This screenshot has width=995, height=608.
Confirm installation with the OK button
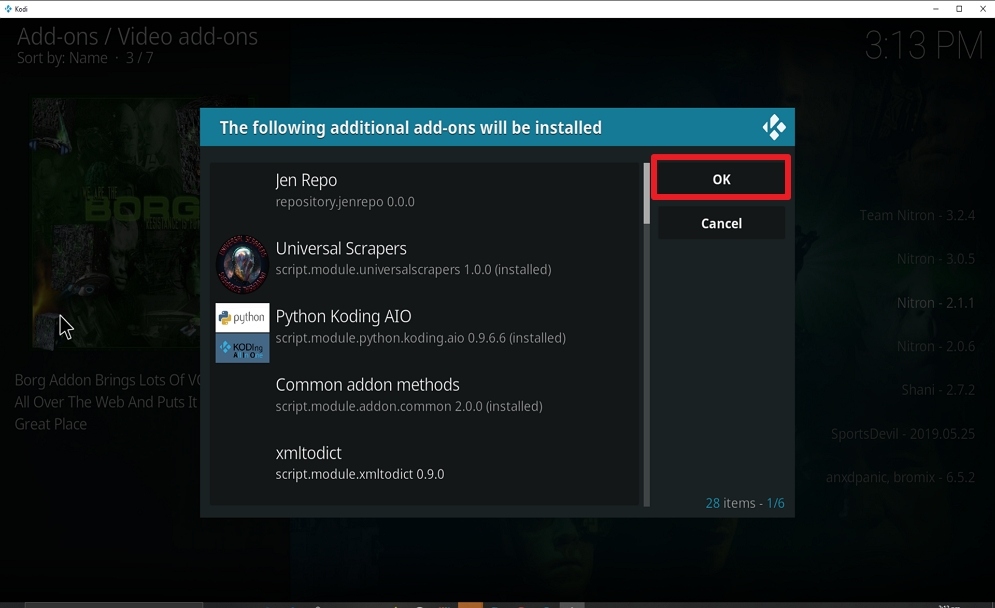[721, 178]
